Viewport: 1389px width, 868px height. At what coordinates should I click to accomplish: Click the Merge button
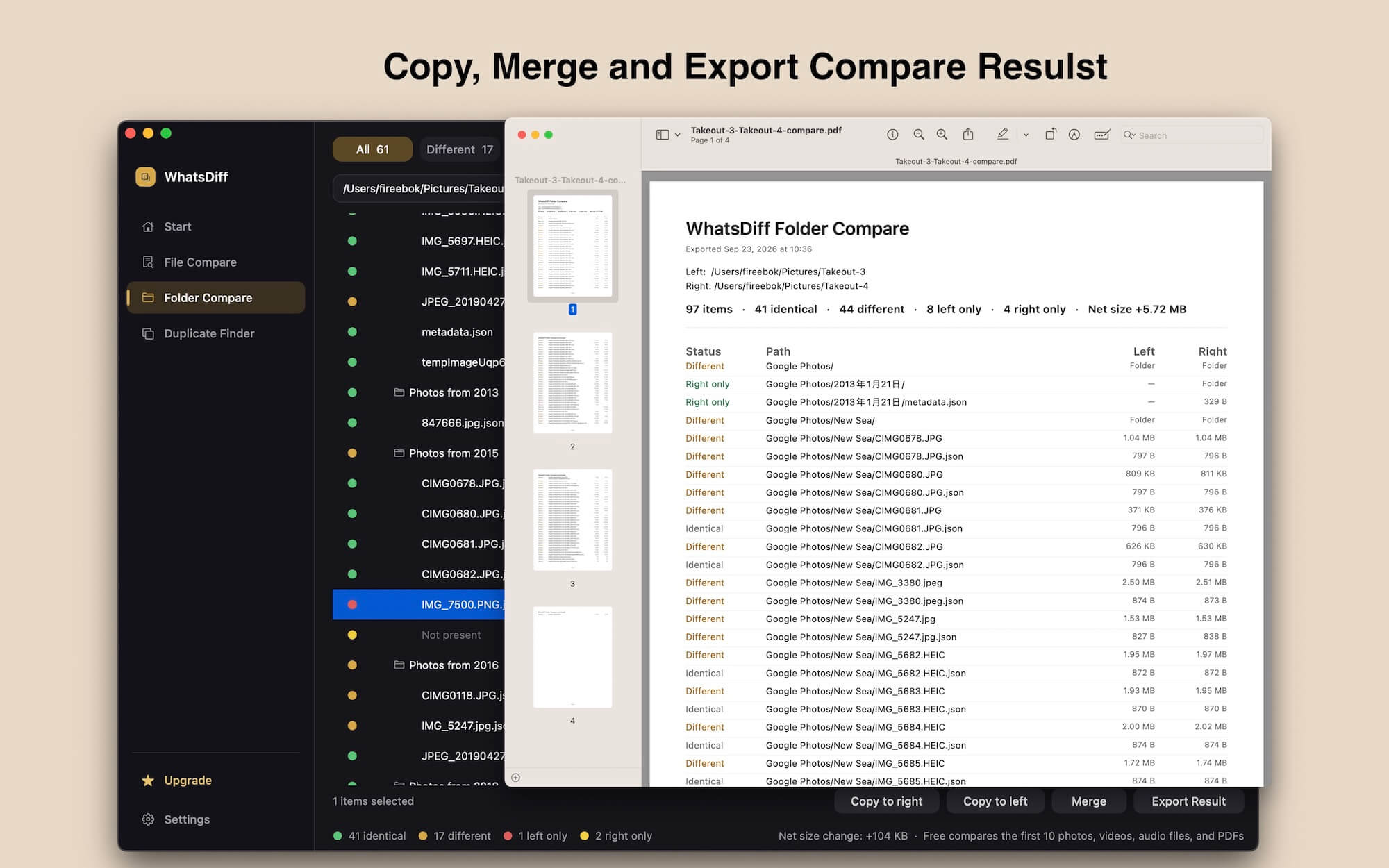point(1089,801)
